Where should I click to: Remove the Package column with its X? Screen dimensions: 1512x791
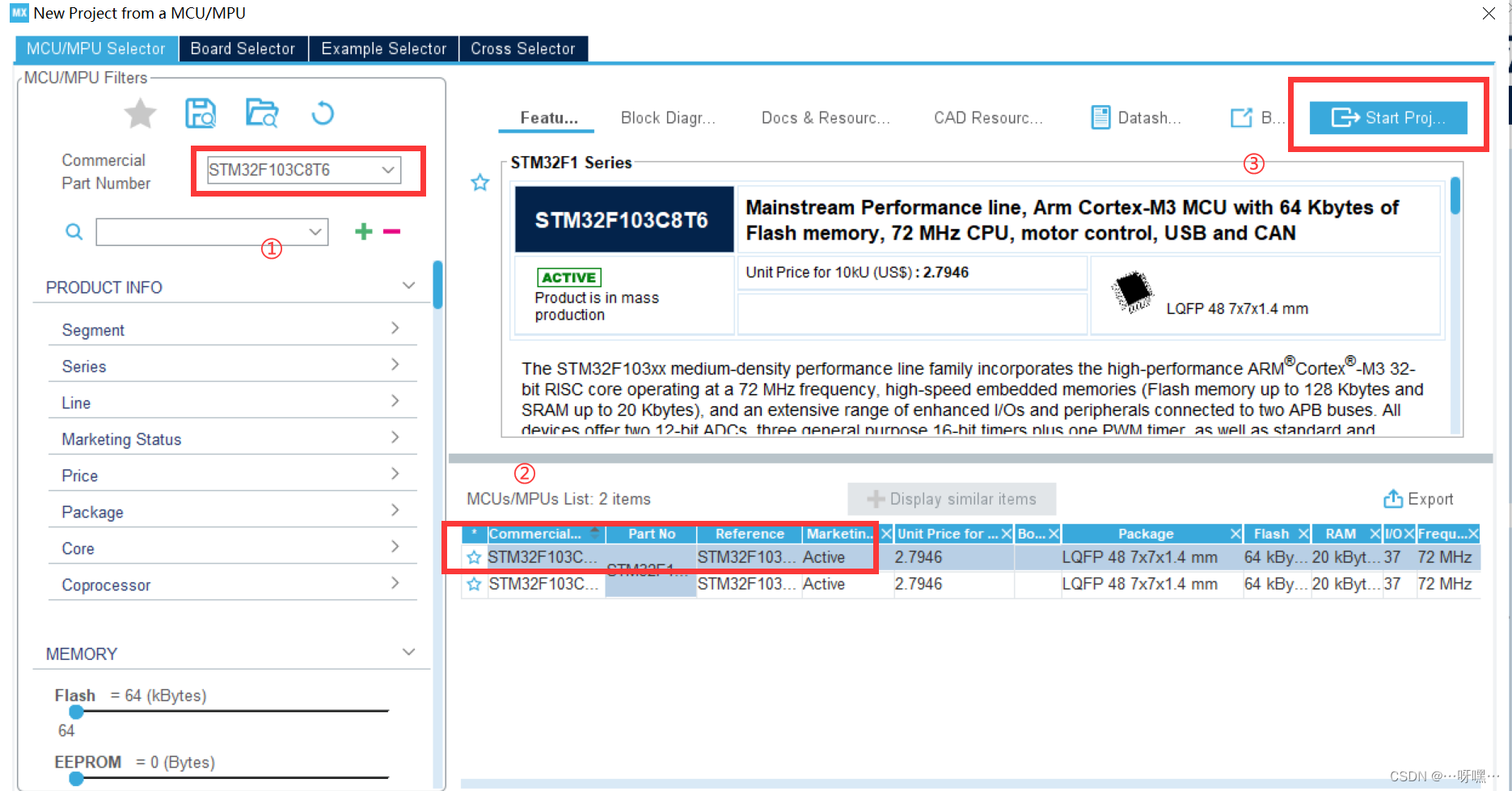tap(1235, 534)
